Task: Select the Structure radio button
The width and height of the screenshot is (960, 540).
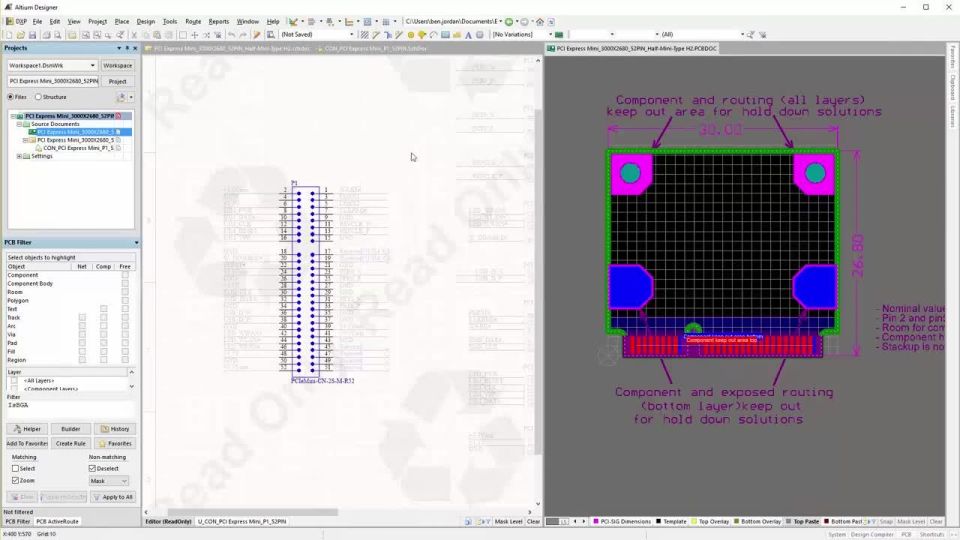Action: (38, 97)
